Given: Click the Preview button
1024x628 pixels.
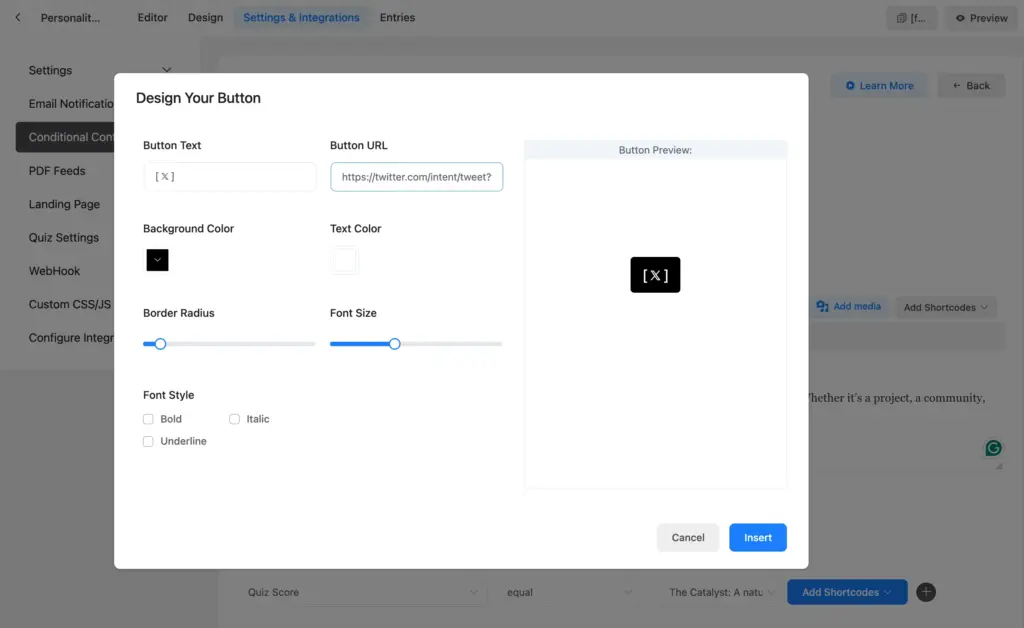Looking at the screenshot, I should point(982,18).
